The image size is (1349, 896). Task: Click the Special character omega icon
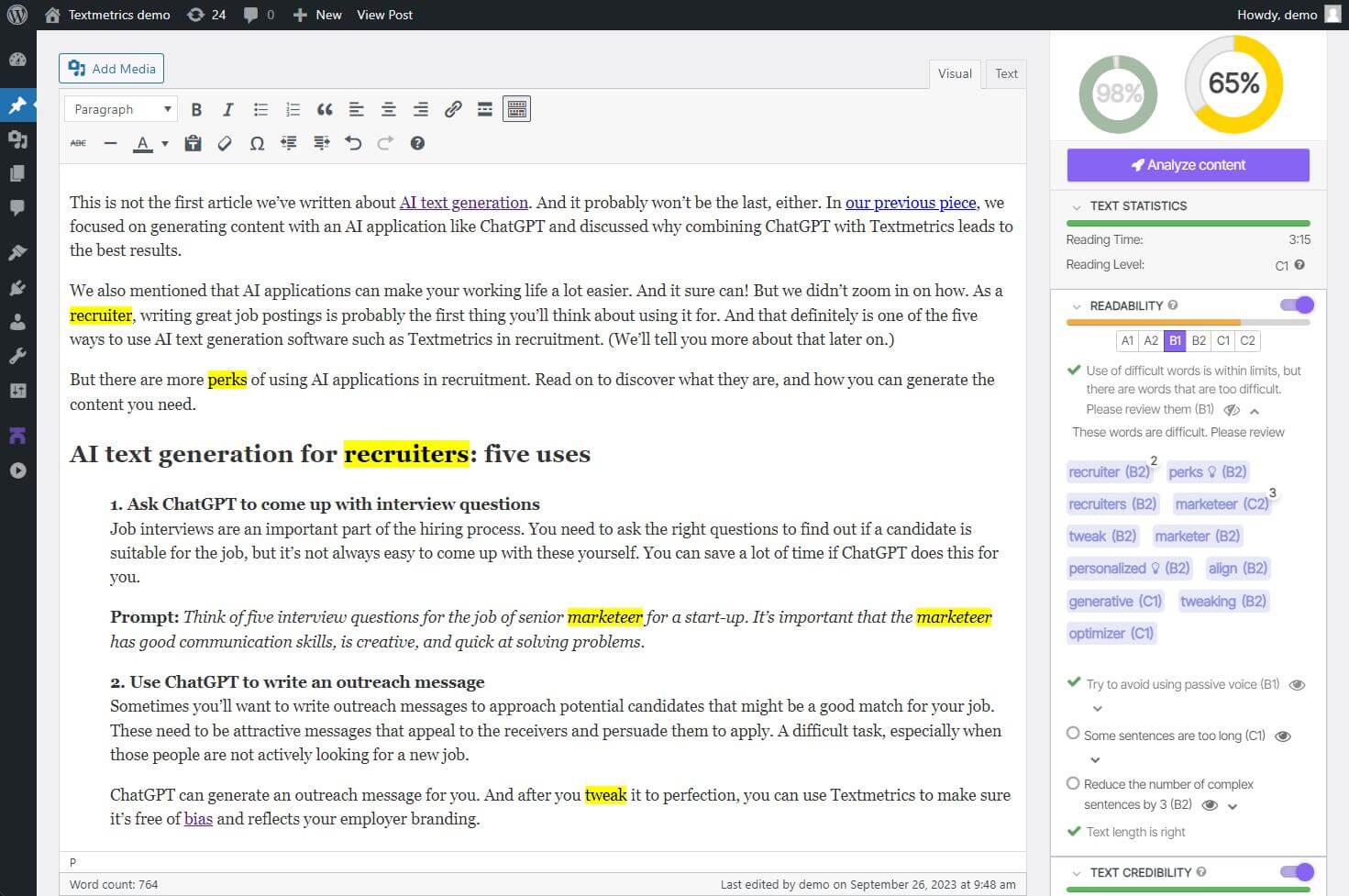coord(257,144)
